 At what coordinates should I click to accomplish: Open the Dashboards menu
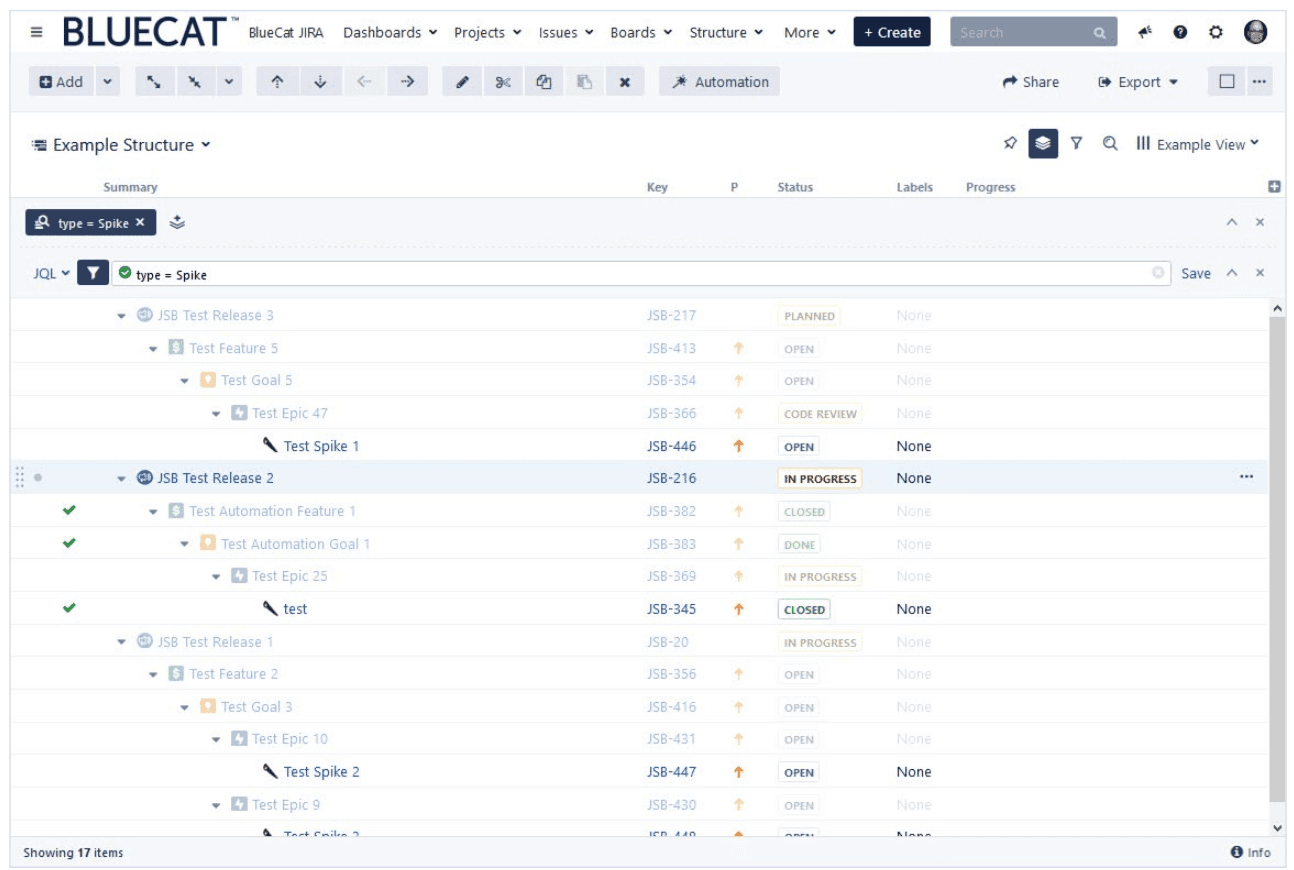coord(390,32)
